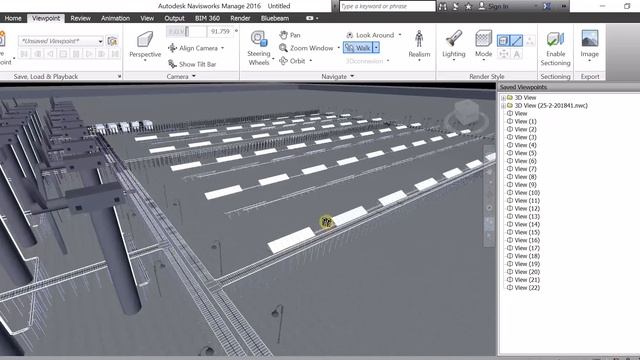This screenshot has width=640, height=360.
Task: Open the Render ribbon tab
Action: point(240,18)
